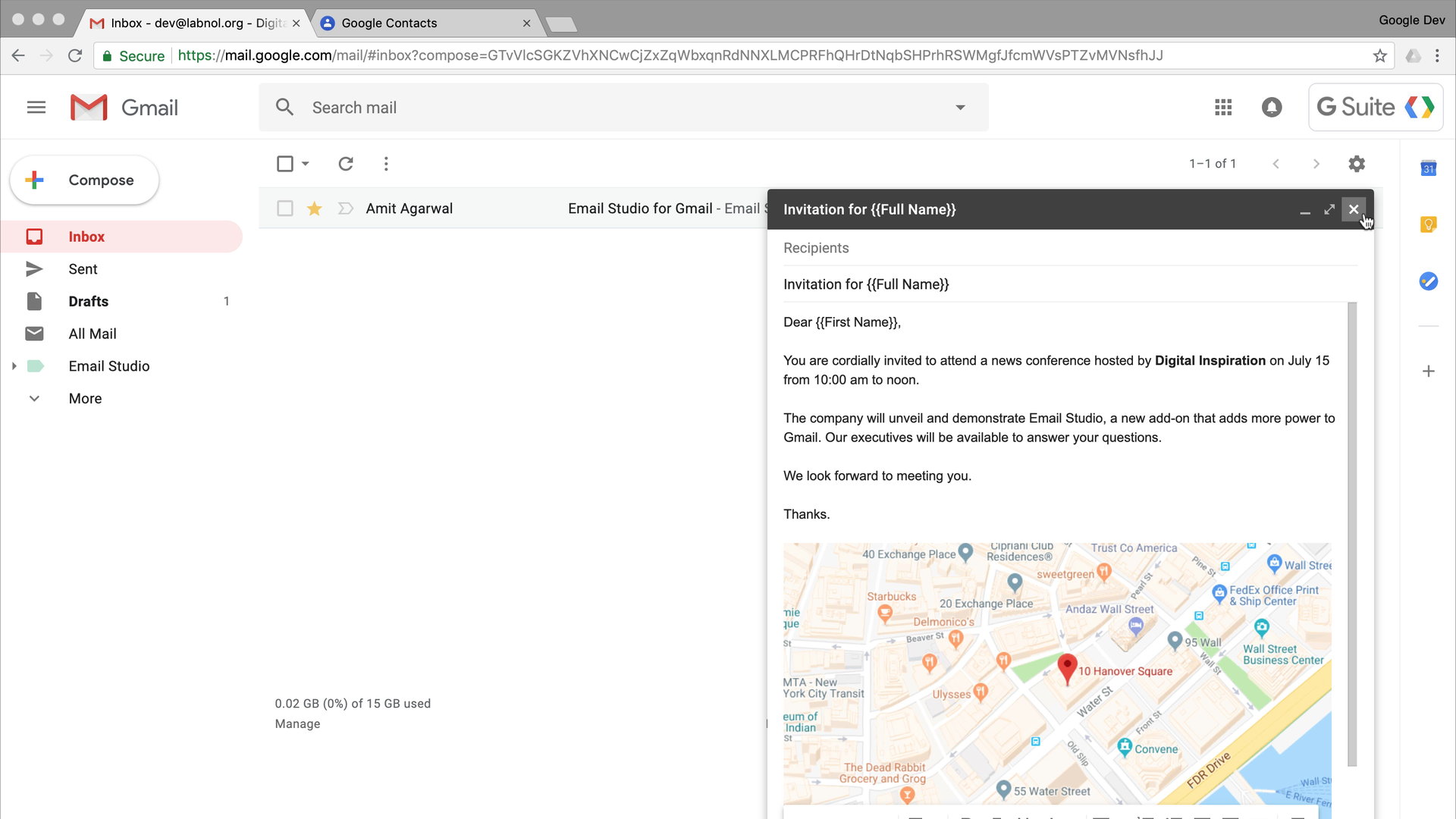
Task: Select the Amit Agarwal email checkbox
Action: (284, 208)
